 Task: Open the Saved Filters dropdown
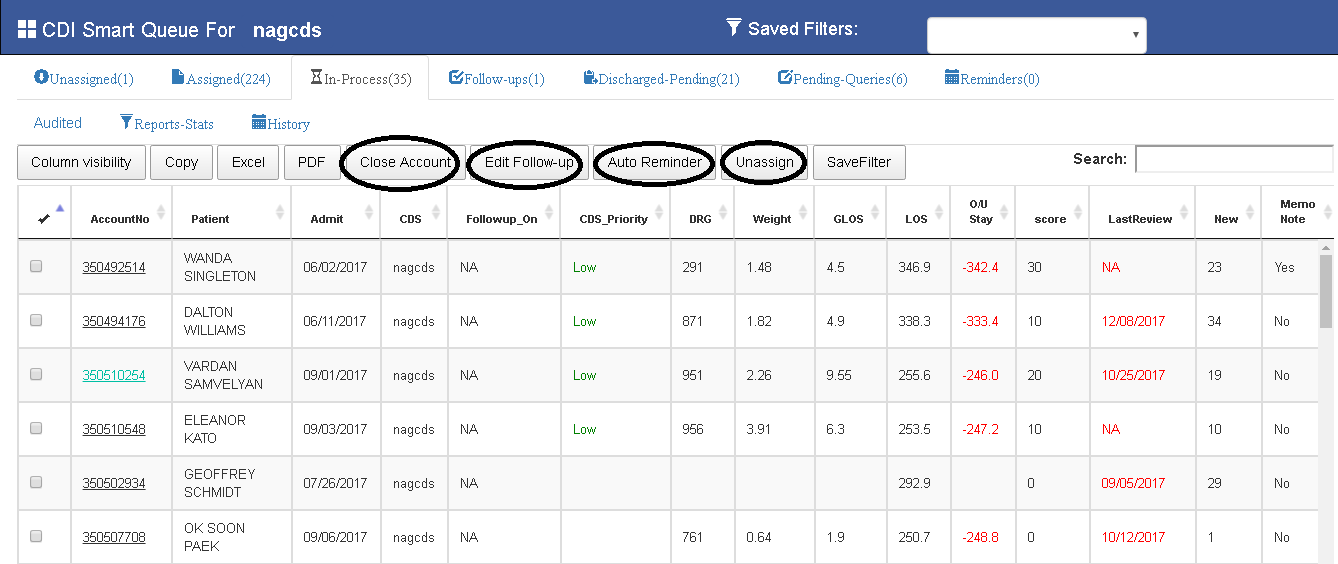pos(1036,35)
